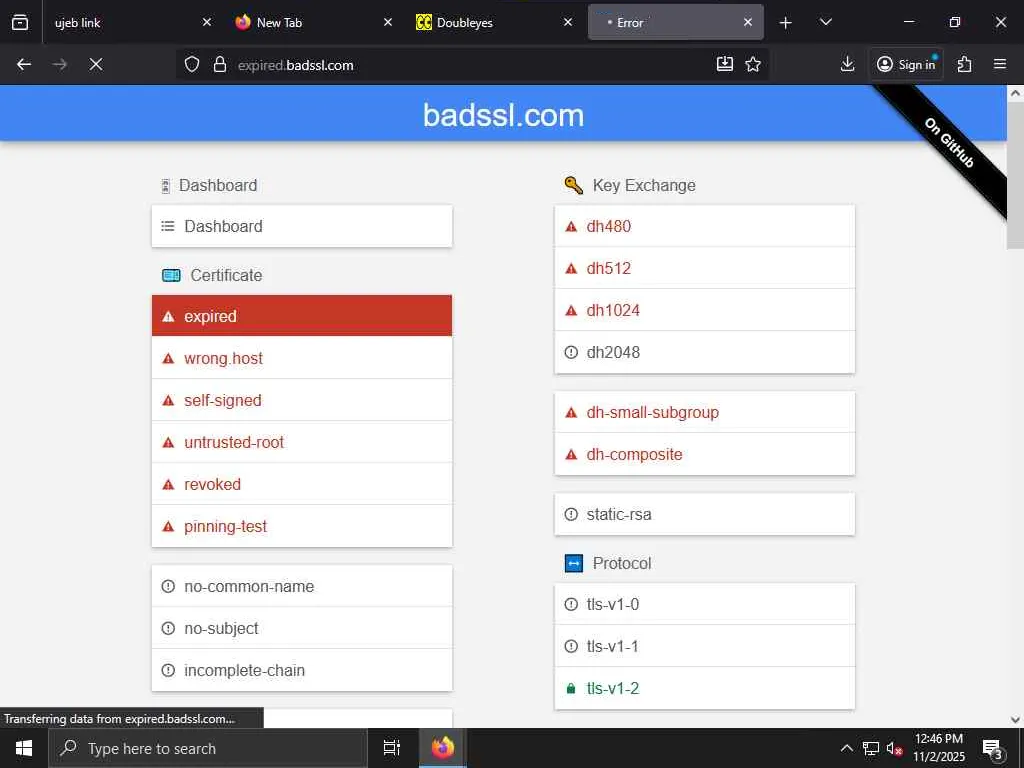Open the incomplete-chain link
This screenshot has height=768, width=1024.
tap(302, 670)
